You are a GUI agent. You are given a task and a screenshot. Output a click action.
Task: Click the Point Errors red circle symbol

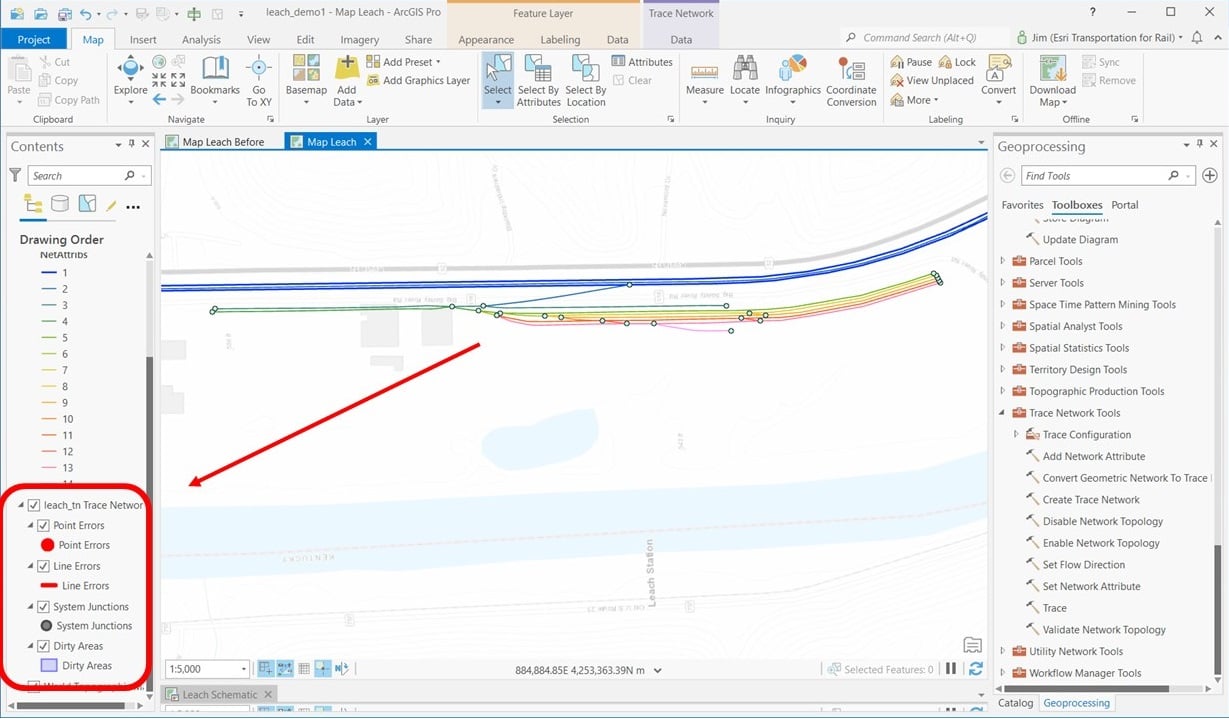[47, 545]
